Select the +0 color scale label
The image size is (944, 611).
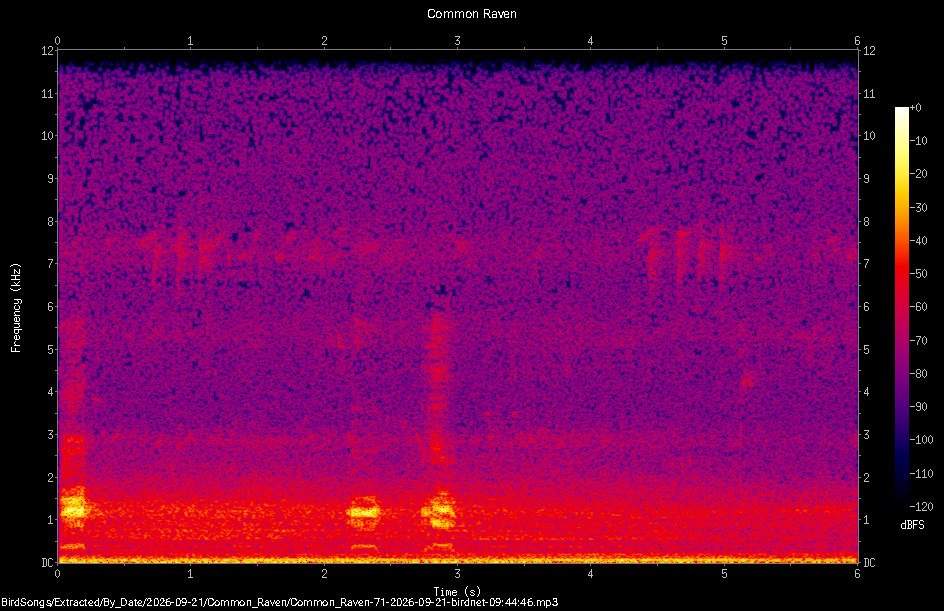915,108
